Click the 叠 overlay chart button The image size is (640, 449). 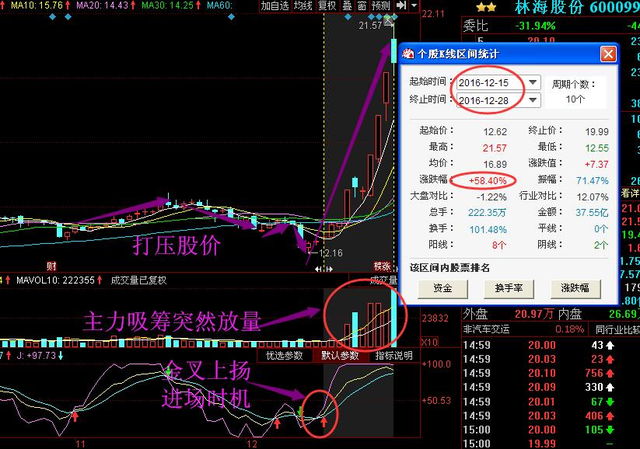tap(347, 6)
